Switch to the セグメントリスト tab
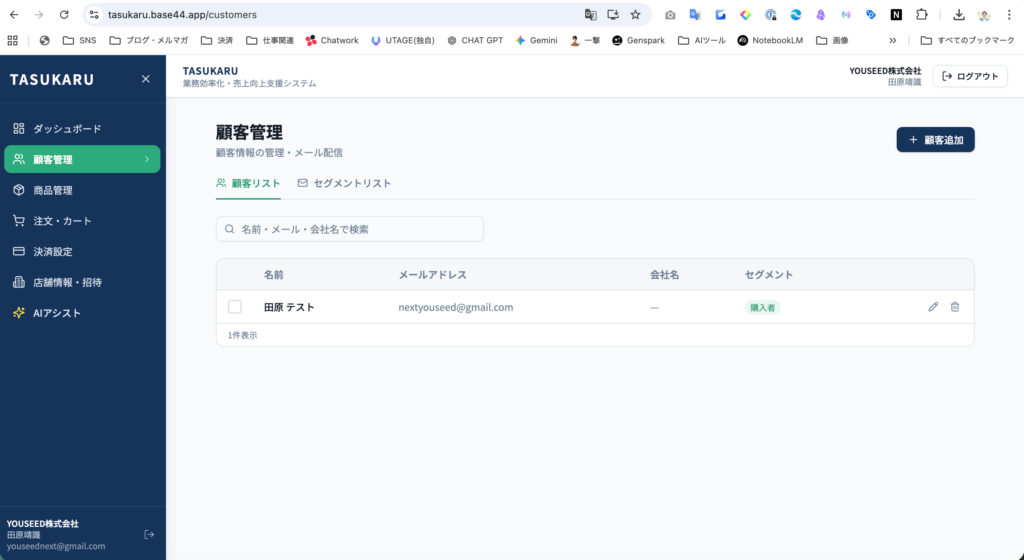1024x560 pixels. 344,184
